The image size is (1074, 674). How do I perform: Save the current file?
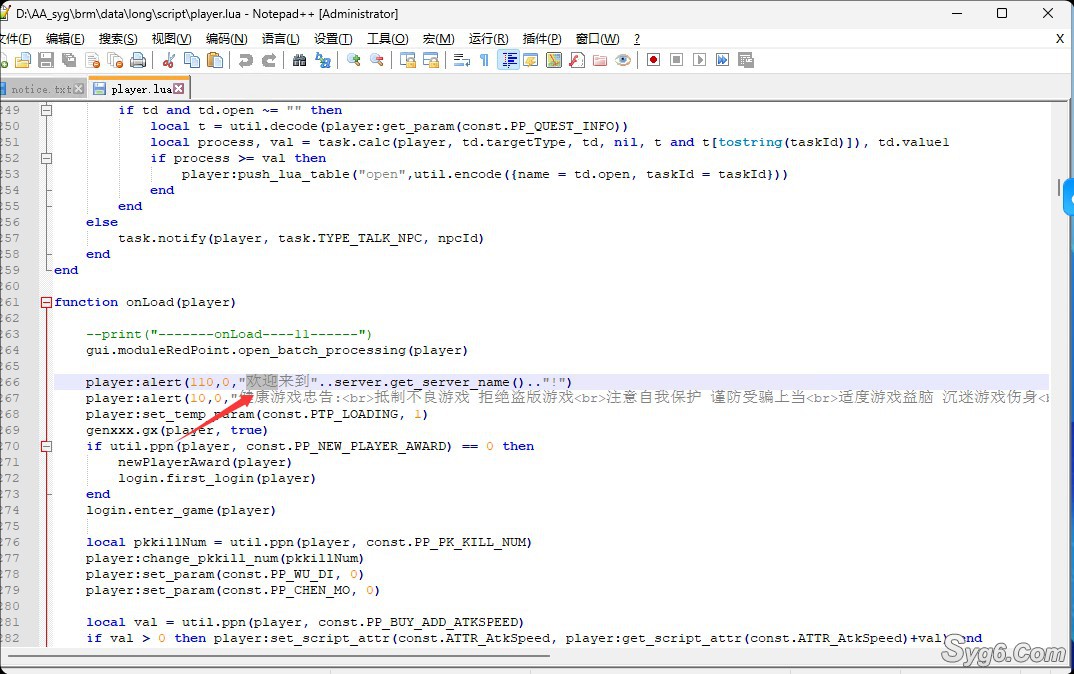coord(46,60)
